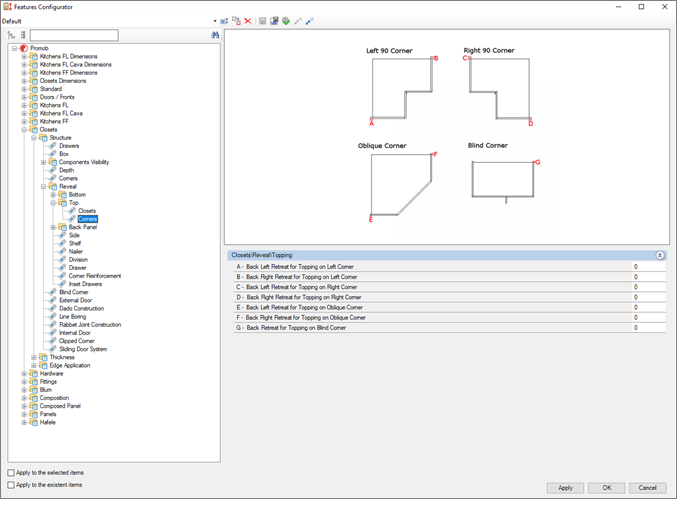The height and width of the screenshot is (505, 680).
Task: Click the Depth item wrench icon
Action: tap(53, 171)
